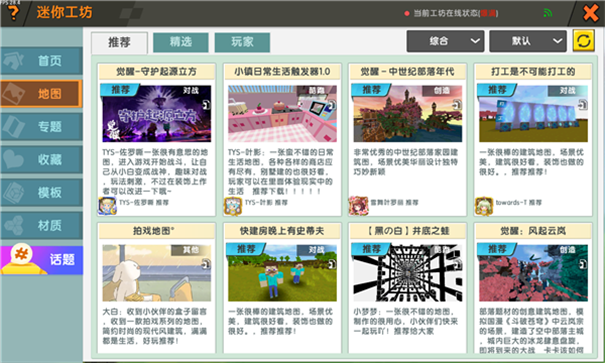This screenshot has width=605, height=363.
Task: Click the 迷你工坊 window title
Action: pos(64,12)
